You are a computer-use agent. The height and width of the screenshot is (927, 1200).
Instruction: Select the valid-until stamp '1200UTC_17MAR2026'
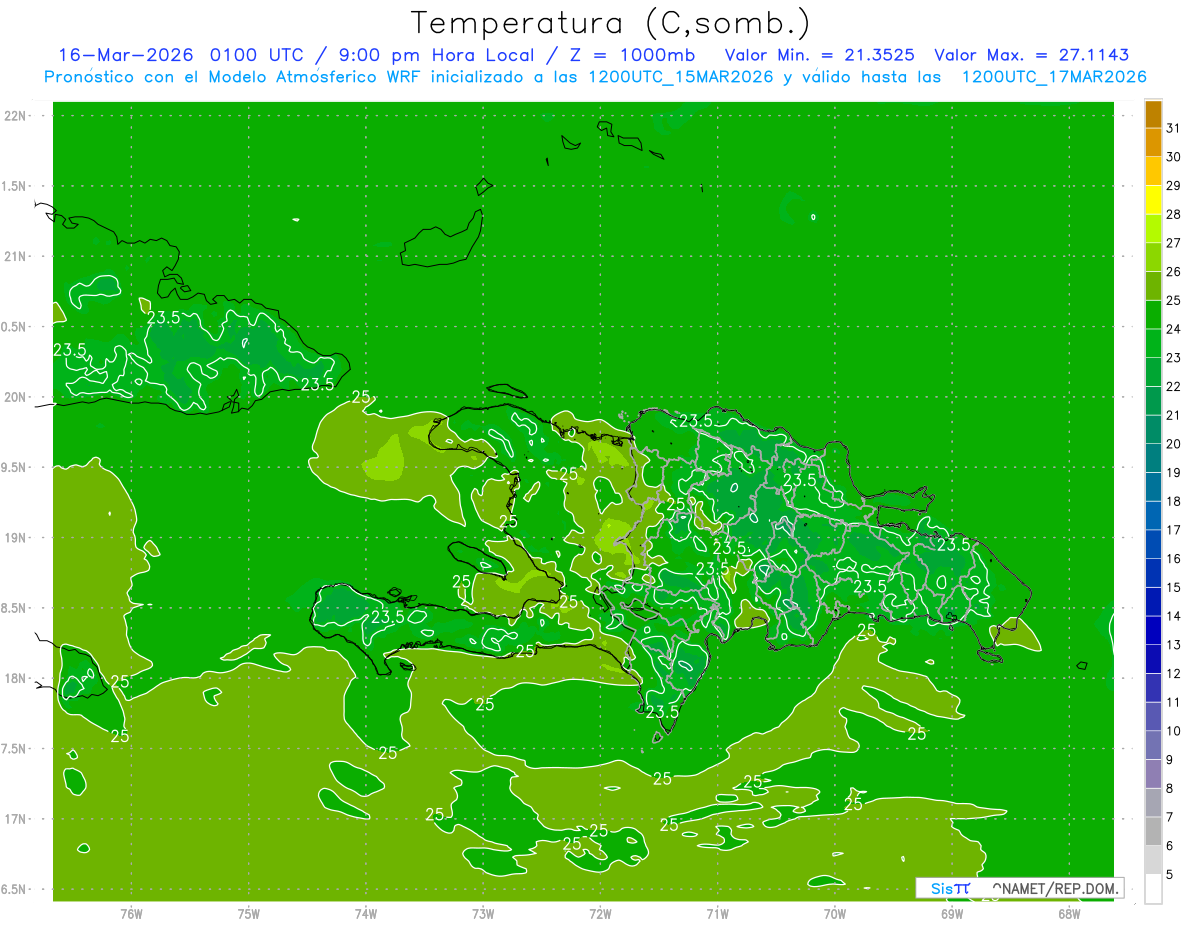1053,77
